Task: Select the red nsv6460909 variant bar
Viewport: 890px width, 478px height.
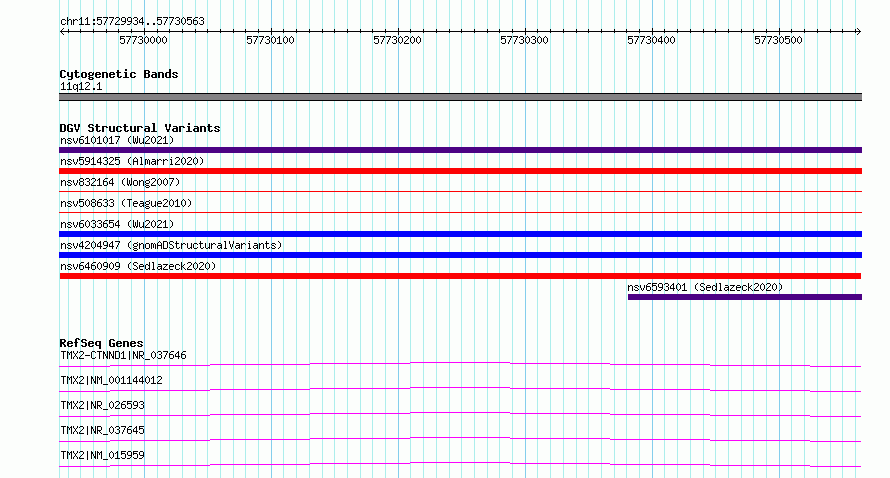Action: [x=460, y=276]
